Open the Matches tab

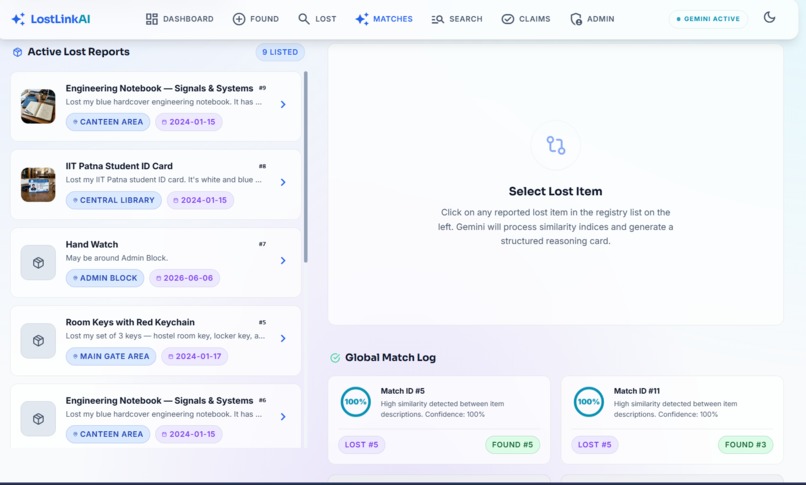pos(384,19)
